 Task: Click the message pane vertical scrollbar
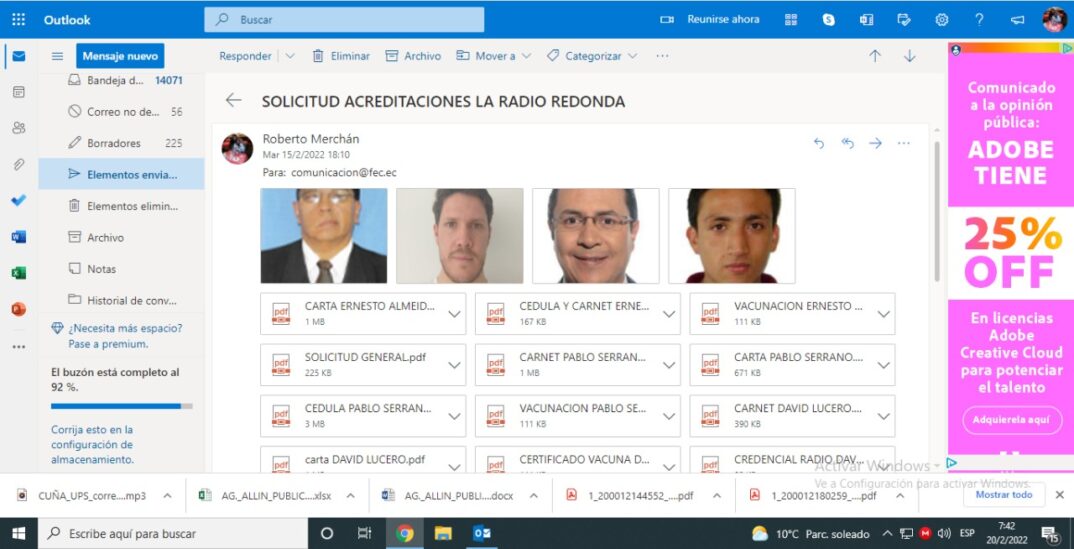tap(936, 212)
